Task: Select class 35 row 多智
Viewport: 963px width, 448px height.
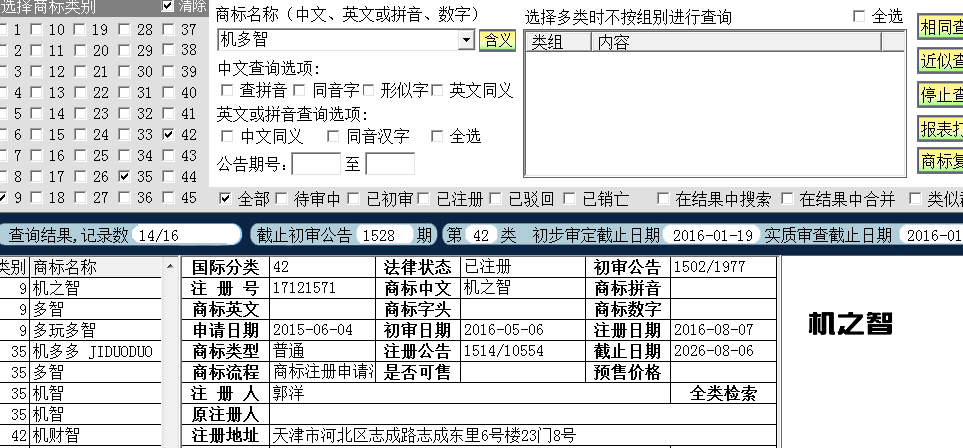Action: click(96, 372)
